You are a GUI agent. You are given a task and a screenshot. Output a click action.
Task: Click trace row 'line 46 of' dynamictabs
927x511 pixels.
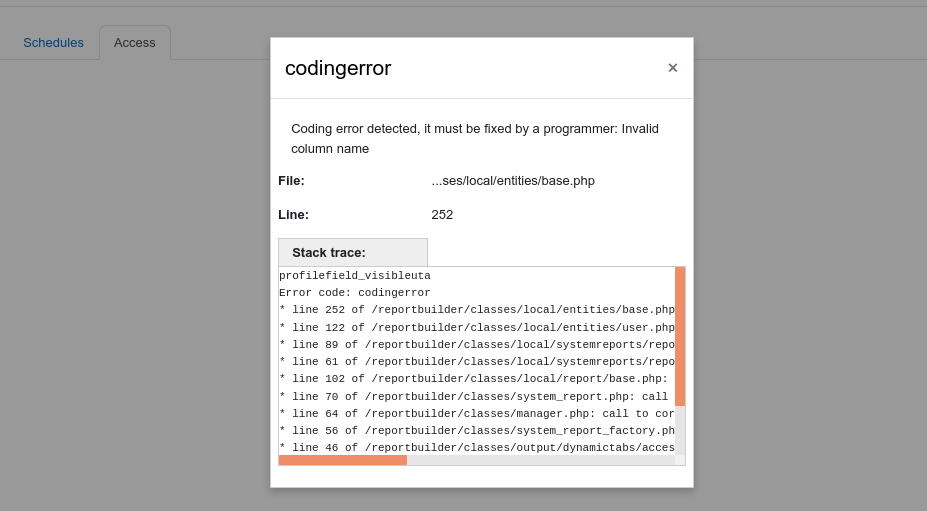coord(477,448)
